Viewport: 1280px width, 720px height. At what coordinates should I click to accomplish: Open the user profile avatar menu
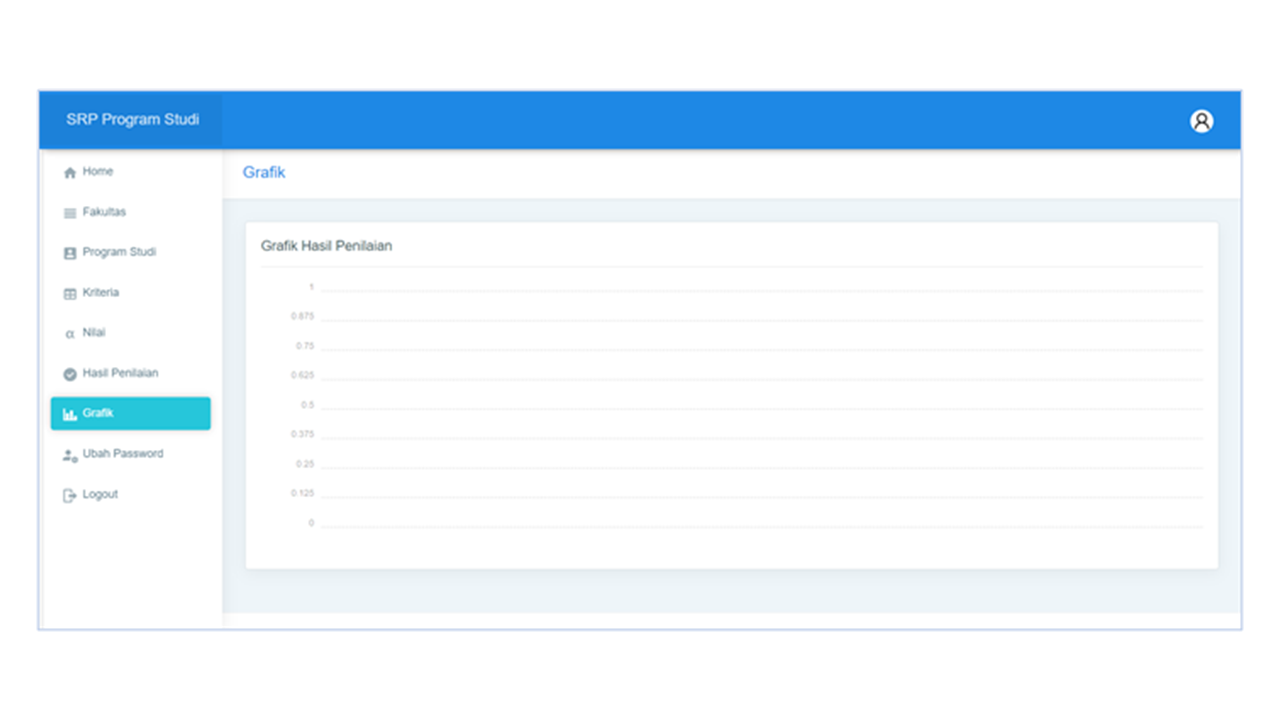point(1201,121)
